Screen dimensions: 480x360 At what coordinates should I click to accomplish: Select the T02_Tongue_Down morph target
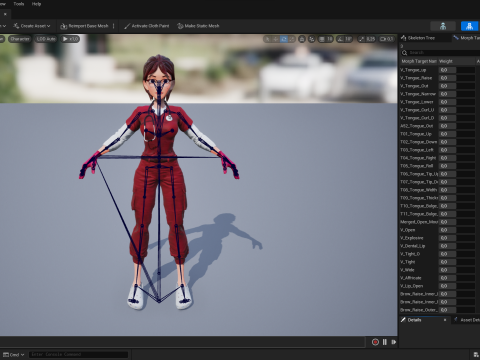pyautogui.click(x=418, y=142)
